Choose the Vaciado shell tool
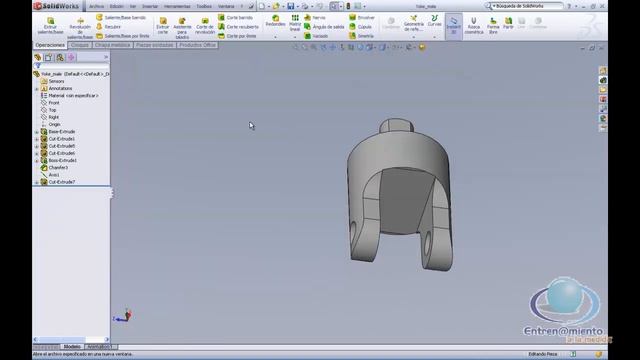The image size is (640, 360). click(316, 36)
